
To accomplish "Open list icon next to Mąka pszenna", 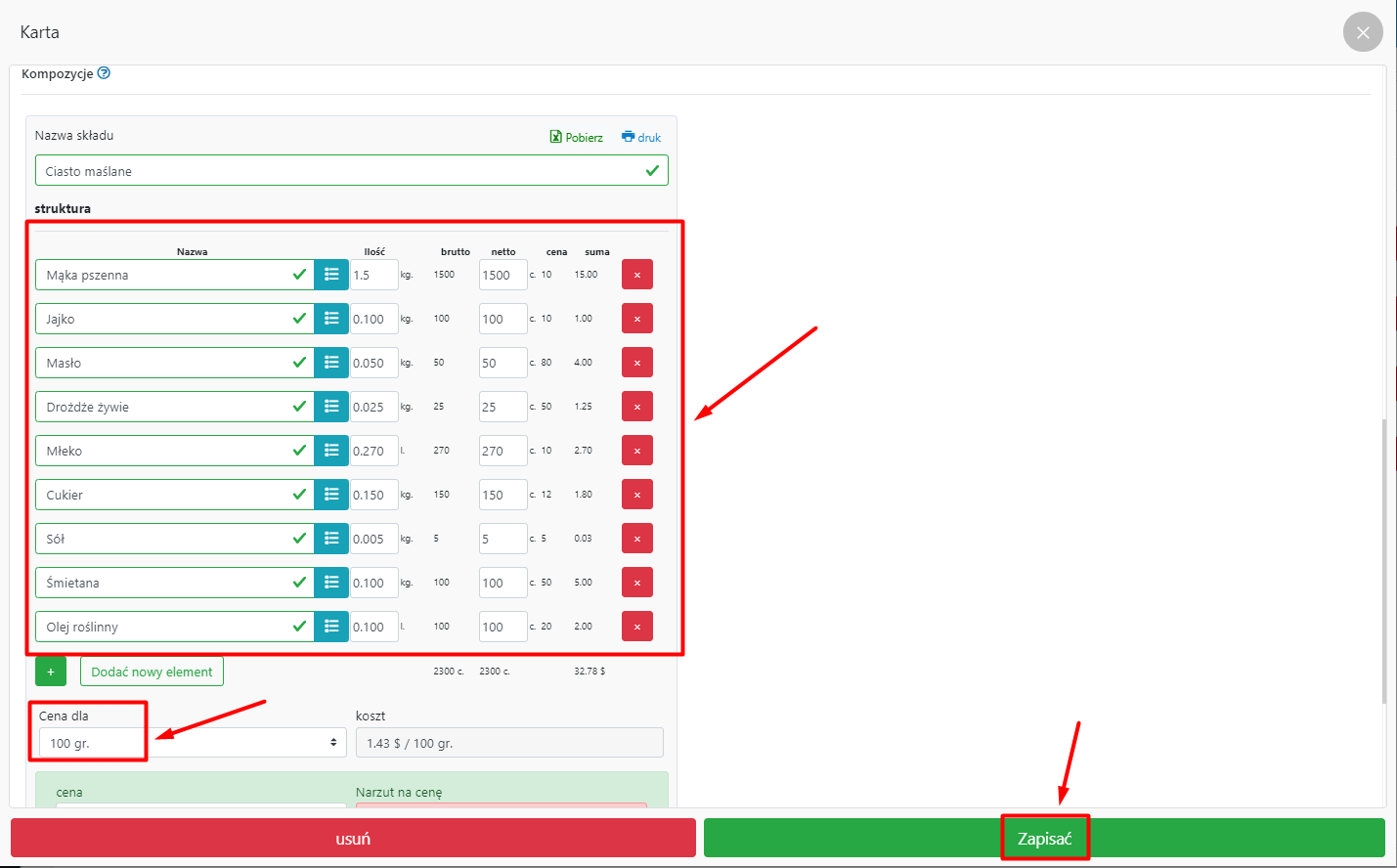I will [x=331, y=275].
